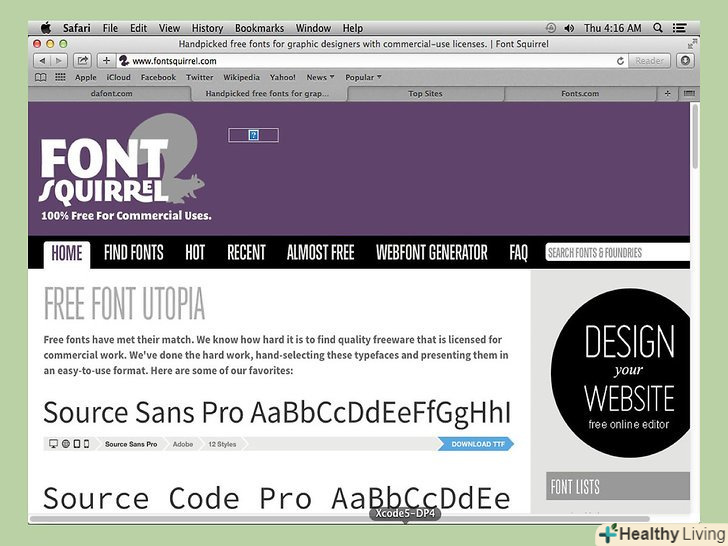Switch to the dafont.com tab
The image size is (728, 546).
pos(111,93)
